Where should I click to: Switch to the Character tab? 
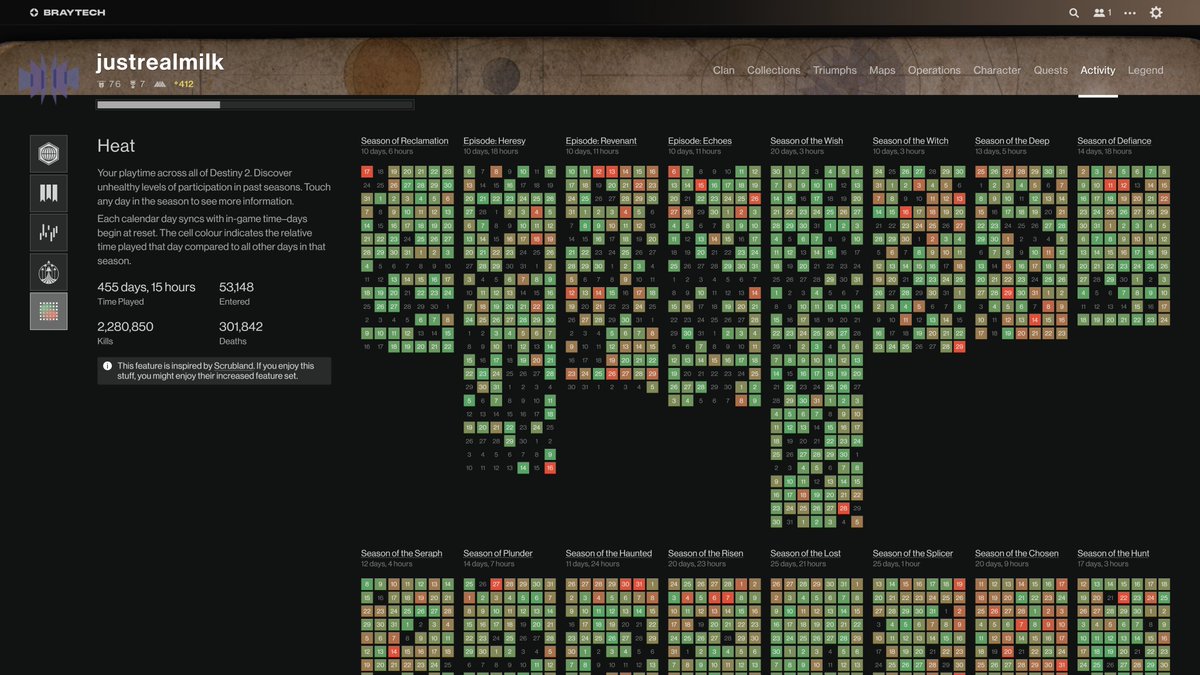pyautogui.click(x=997, y=70)
